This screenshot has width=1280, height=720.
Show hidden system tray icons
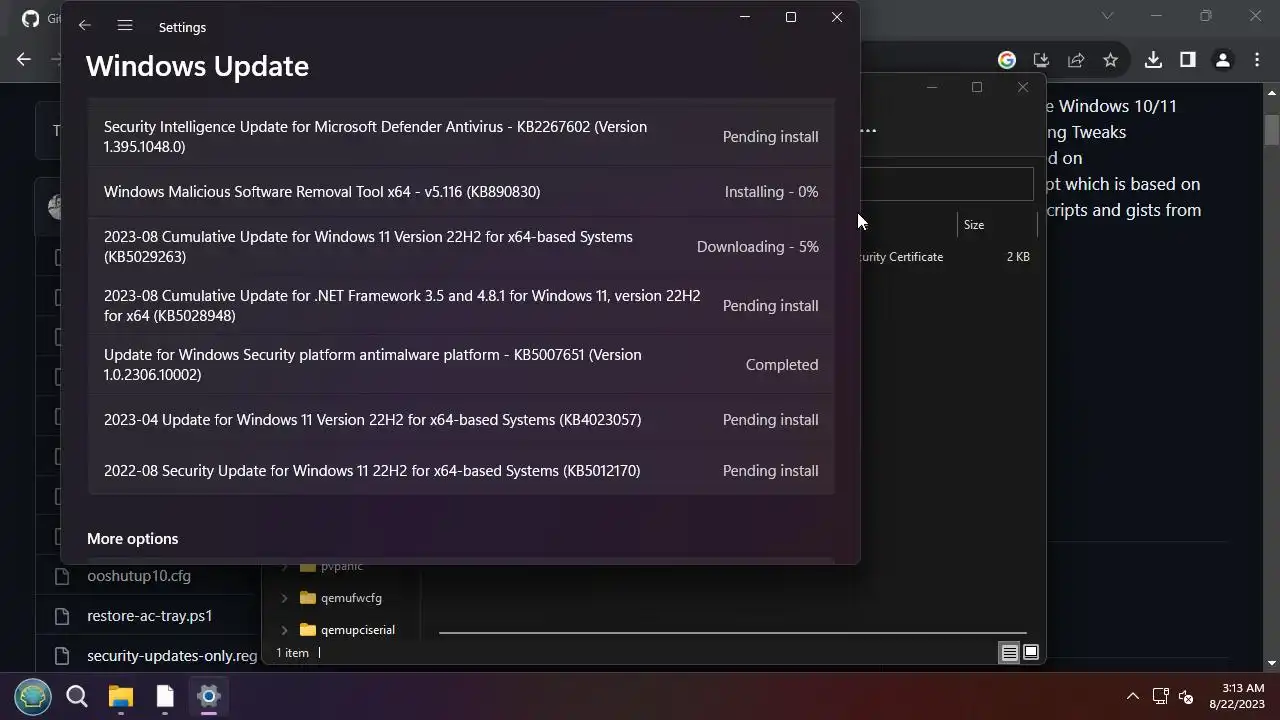[1133, 696]
